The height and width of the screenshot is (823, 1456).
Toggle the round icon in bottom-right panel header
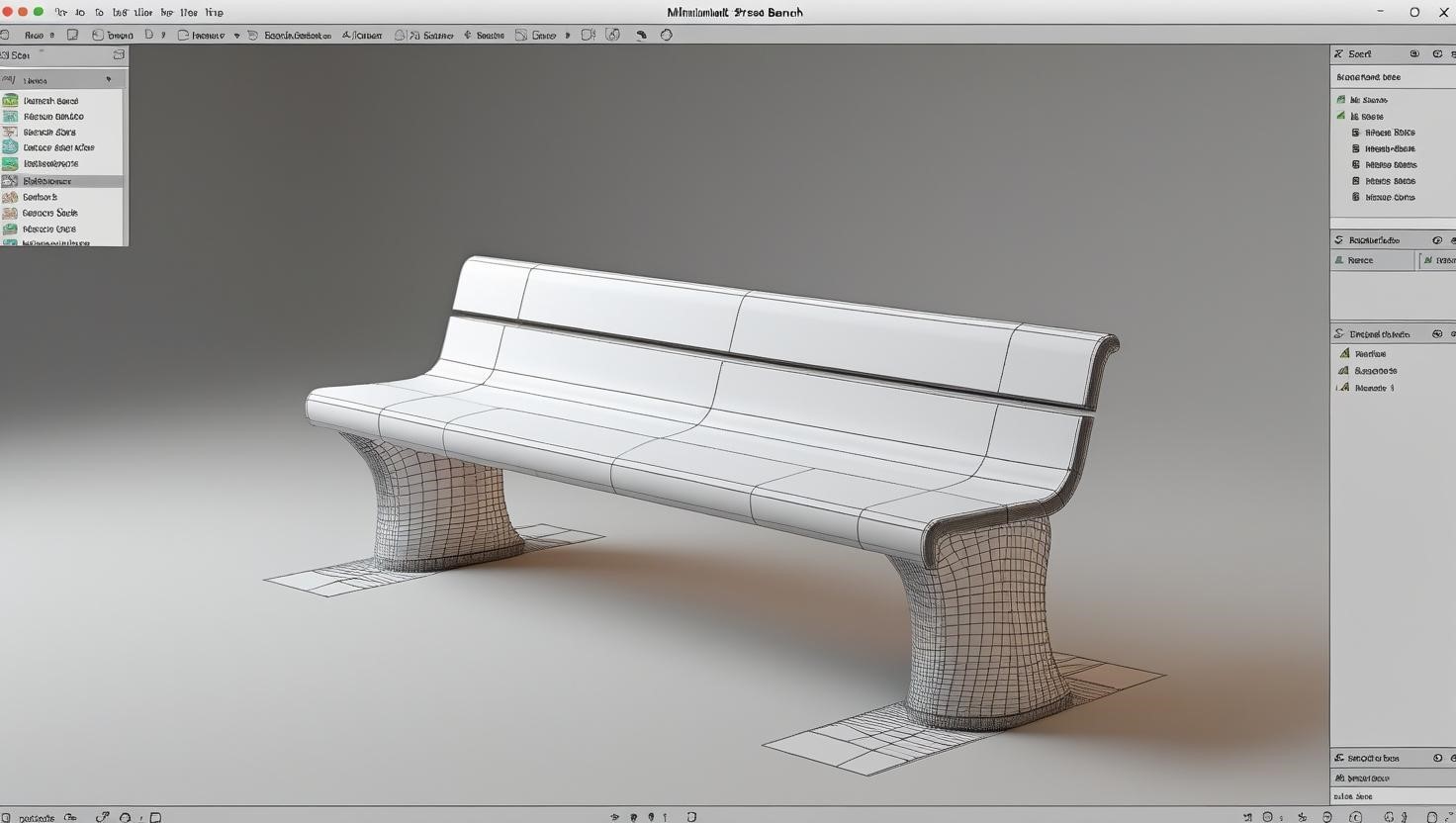point(1437,758)
